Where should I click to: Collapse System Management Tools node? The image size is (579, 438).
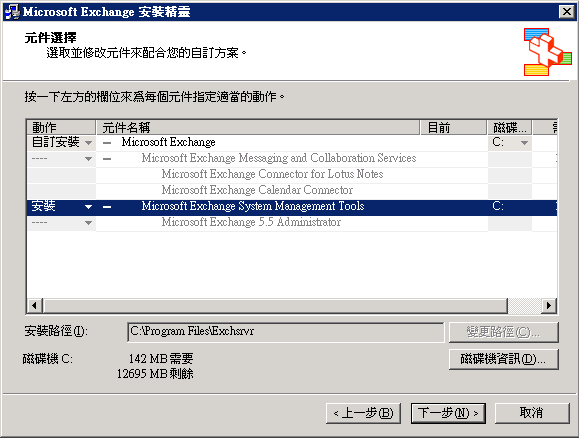point(107,207)
